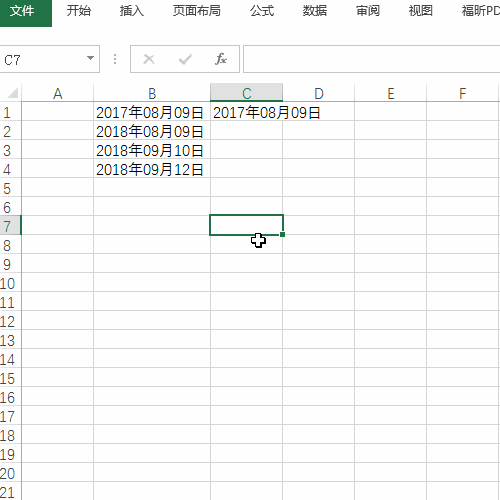This screenshot has width=500, height=500.
Task: Select row 20 header
Action: 10,473
